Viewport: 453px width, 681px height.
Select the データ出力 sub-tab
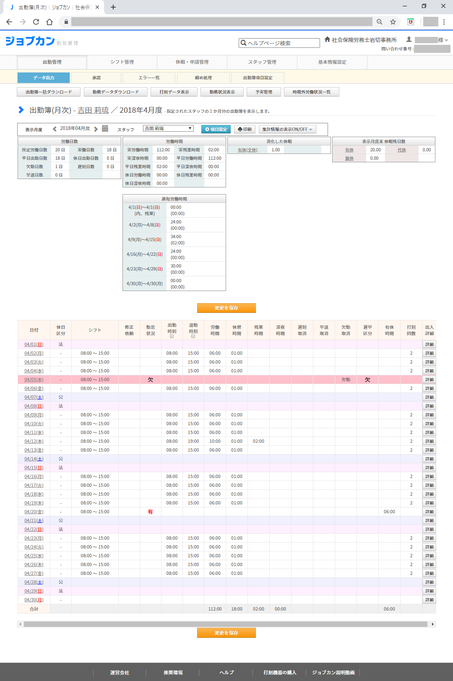point(43,78)
